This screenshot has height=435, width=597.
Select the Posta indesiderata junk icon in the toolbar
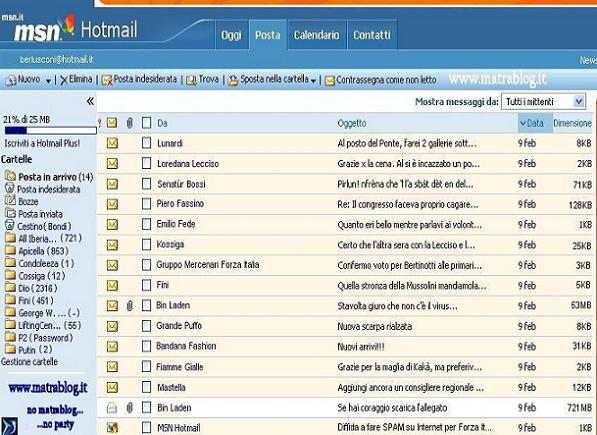(107, 80)
